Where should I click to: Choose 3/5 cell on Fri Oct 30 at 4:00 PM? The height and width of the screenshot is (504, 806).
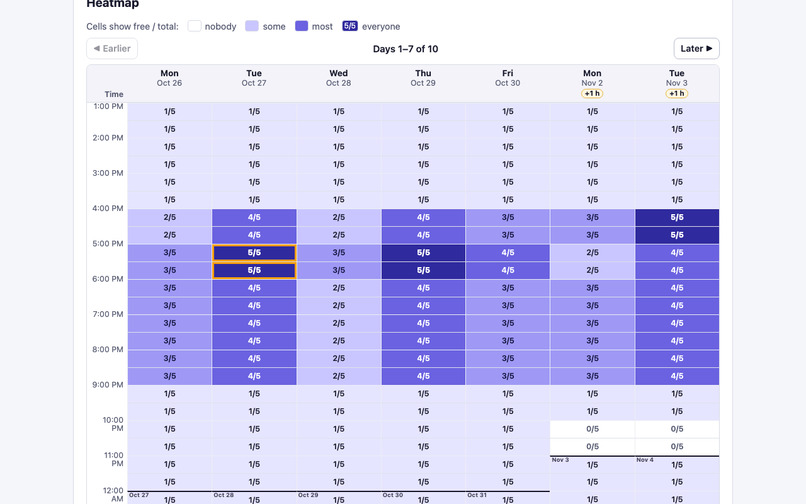click(508, 217)
